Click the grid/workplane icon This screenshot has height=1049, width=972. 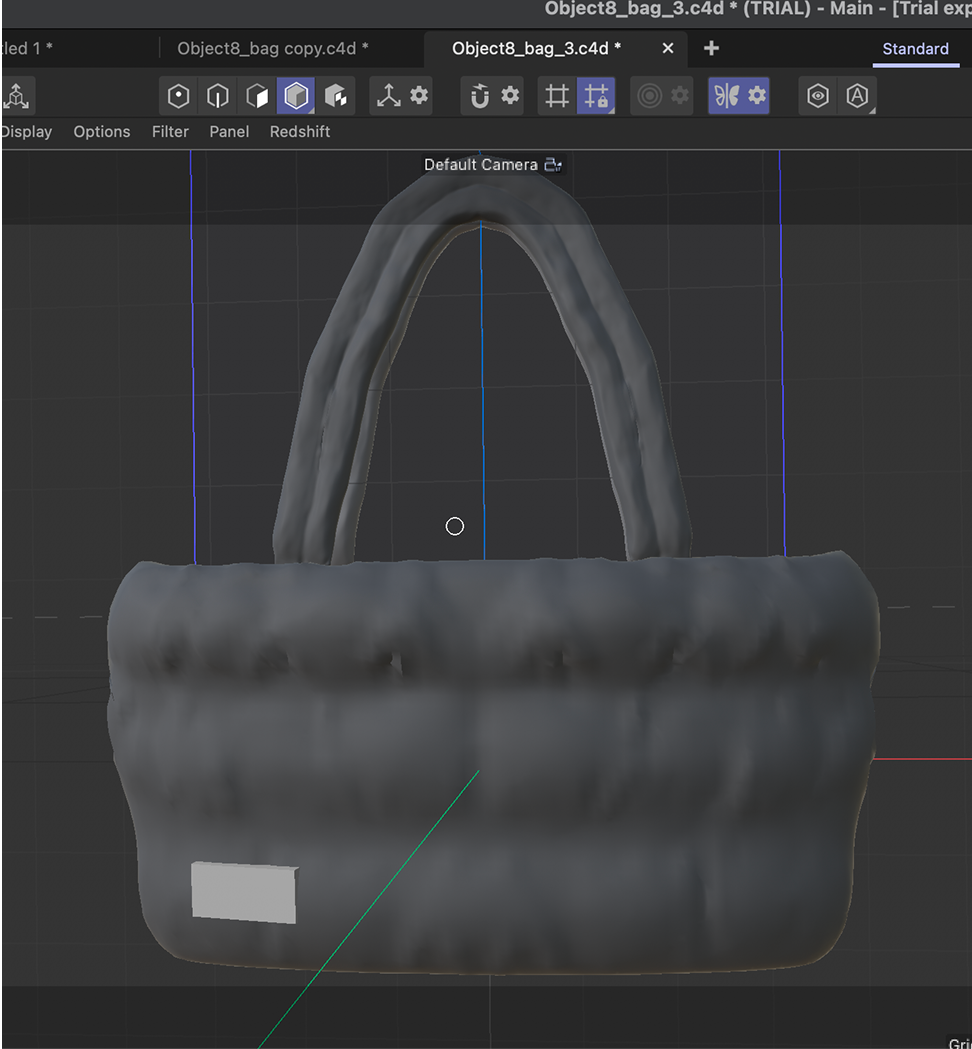tap(556, 96)
